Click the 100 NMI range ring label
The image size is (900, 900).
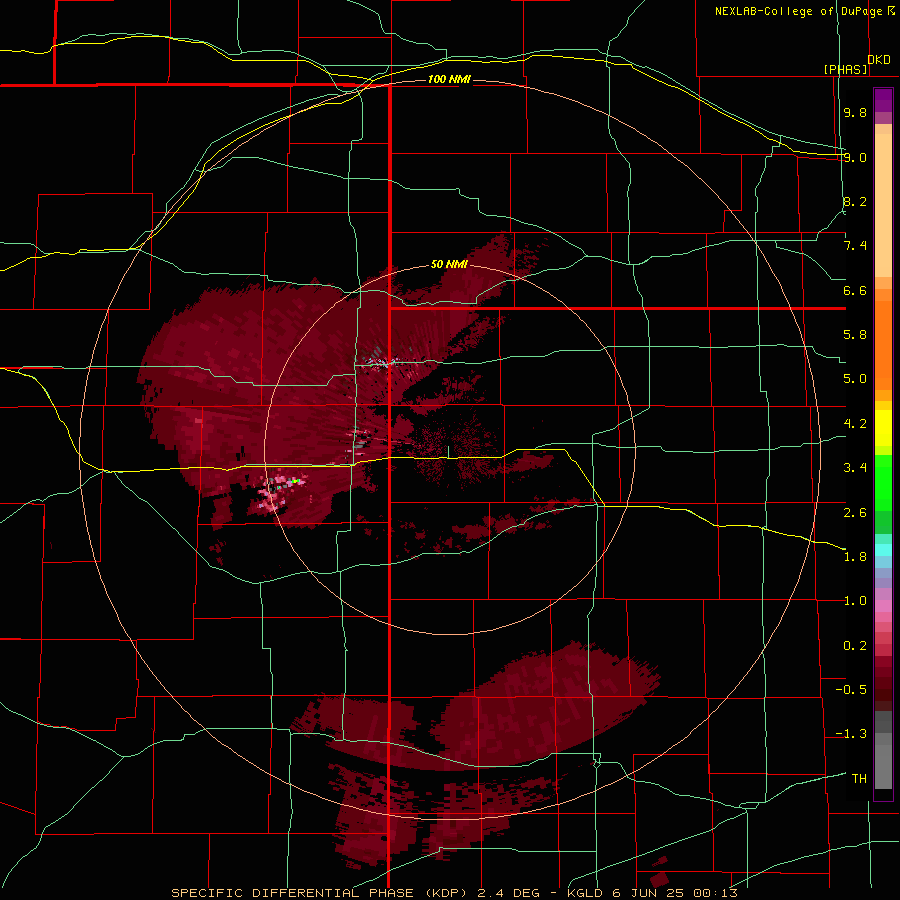[x=449, y=79]
